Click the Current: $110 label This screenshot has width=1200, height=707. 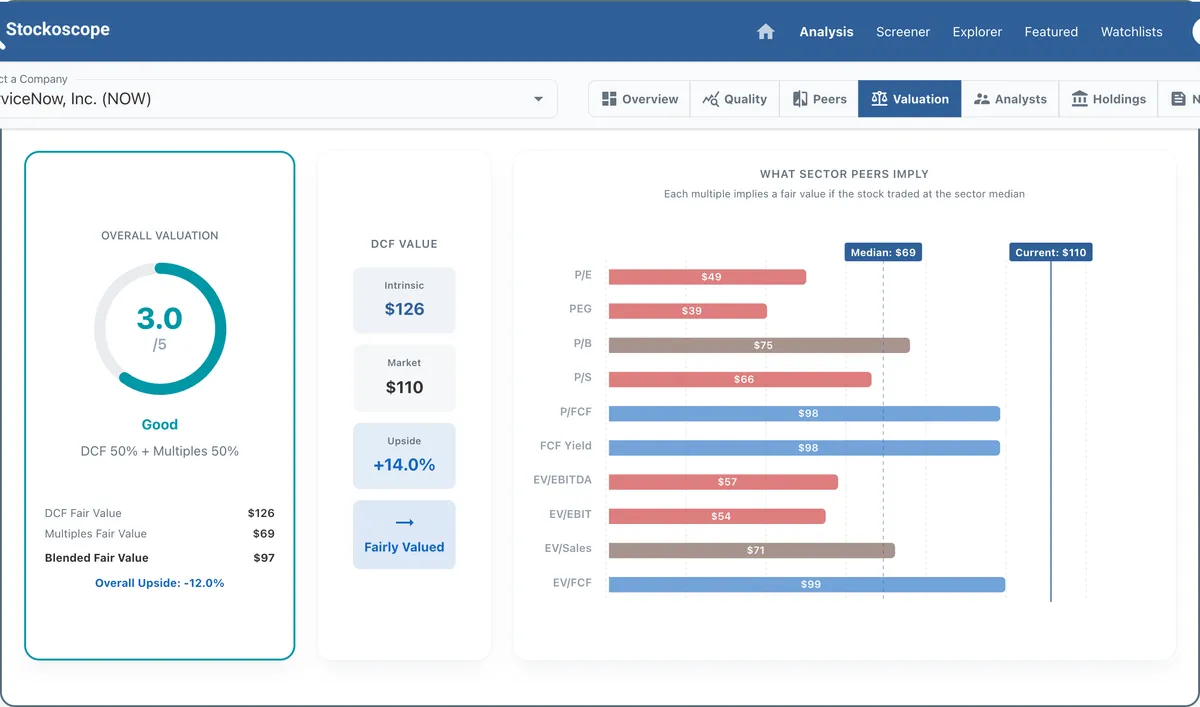click(1051, 253)
